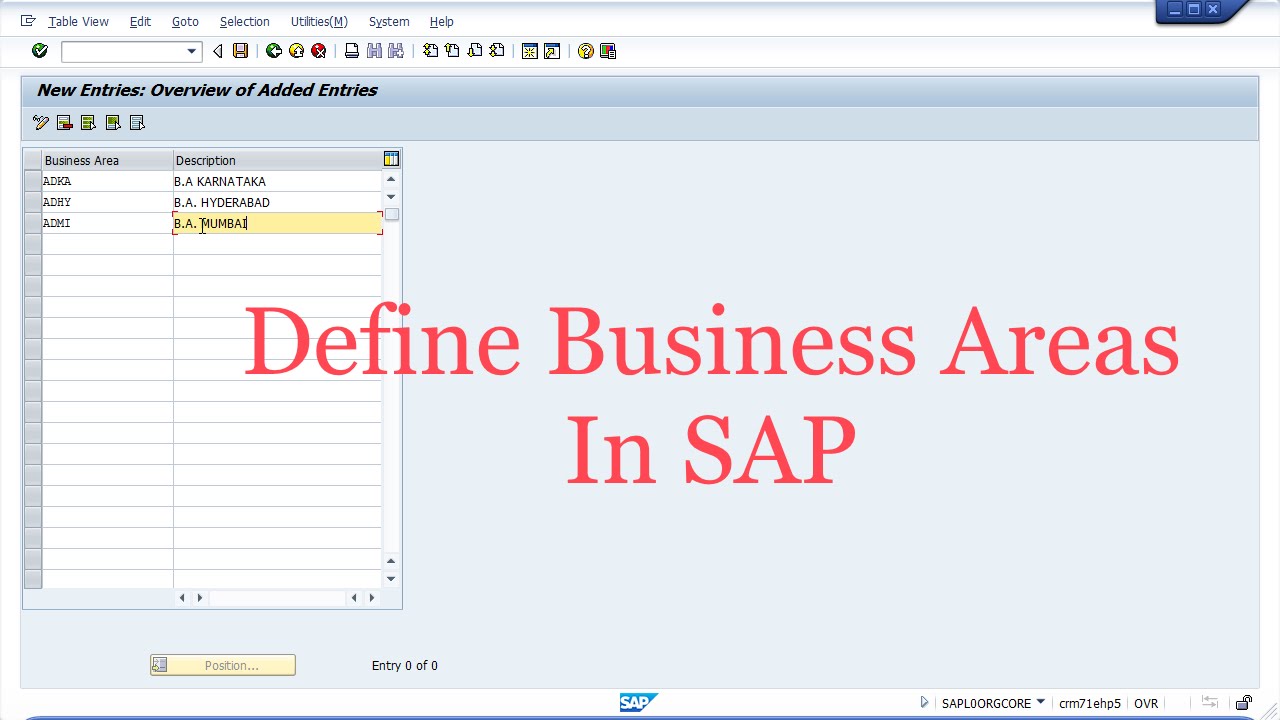The width and height of the screenshot is (1280, 720).
Task: Click the yellow Exit arrow icon
Action: [x=296, y=51]
